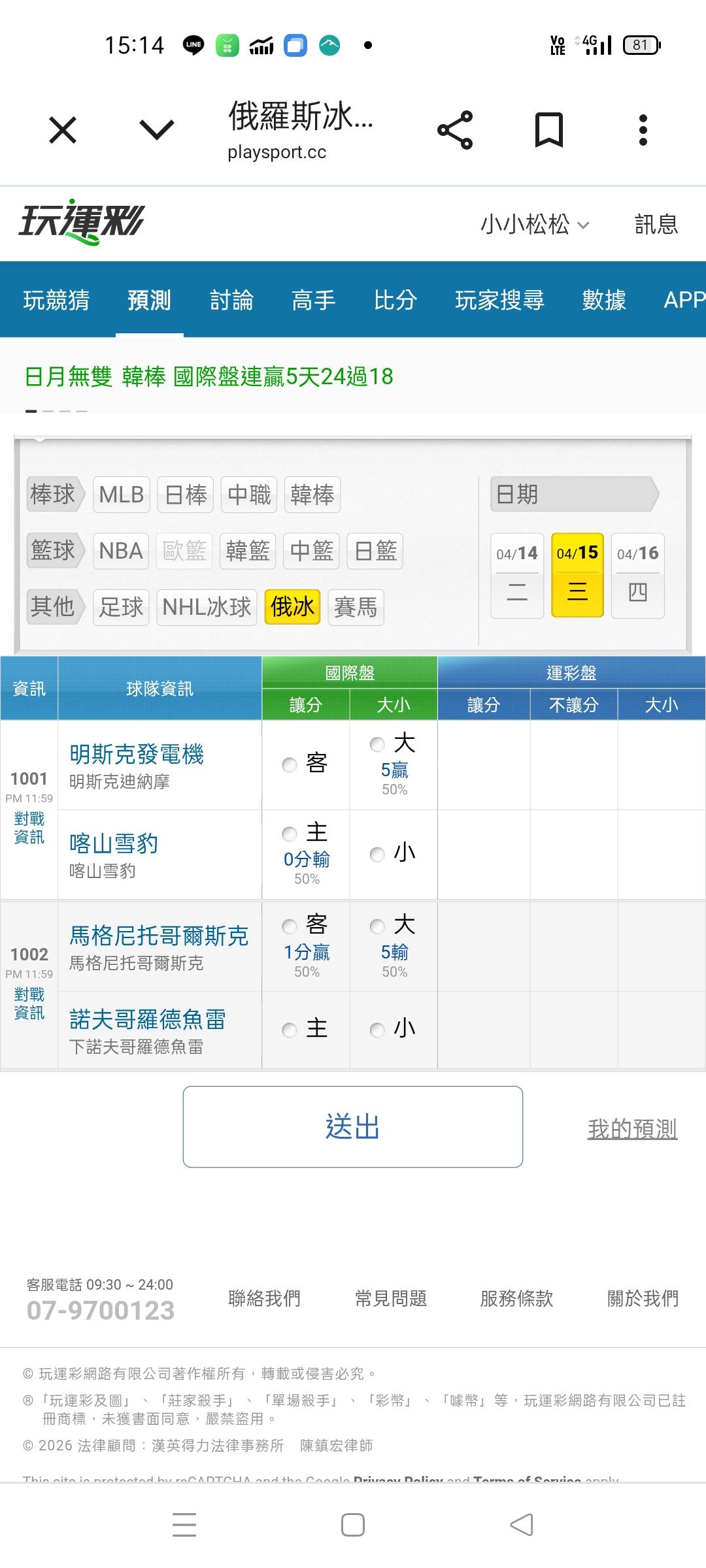Select the 預測 nav tab
706x1568 pixels.
(x=150, y=300)
